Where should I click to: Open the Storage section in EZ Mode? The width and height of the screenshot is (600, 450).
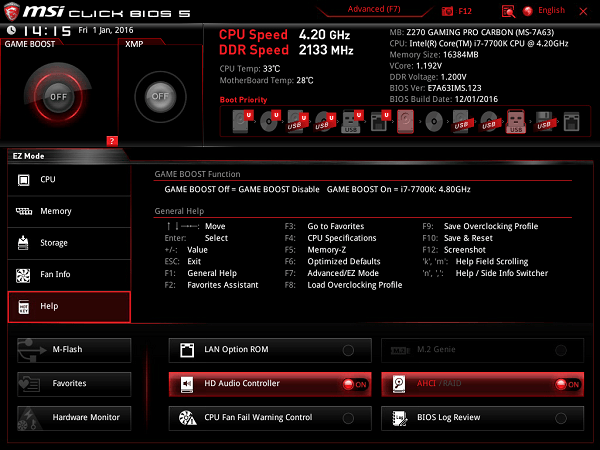(x=69, y=243)
